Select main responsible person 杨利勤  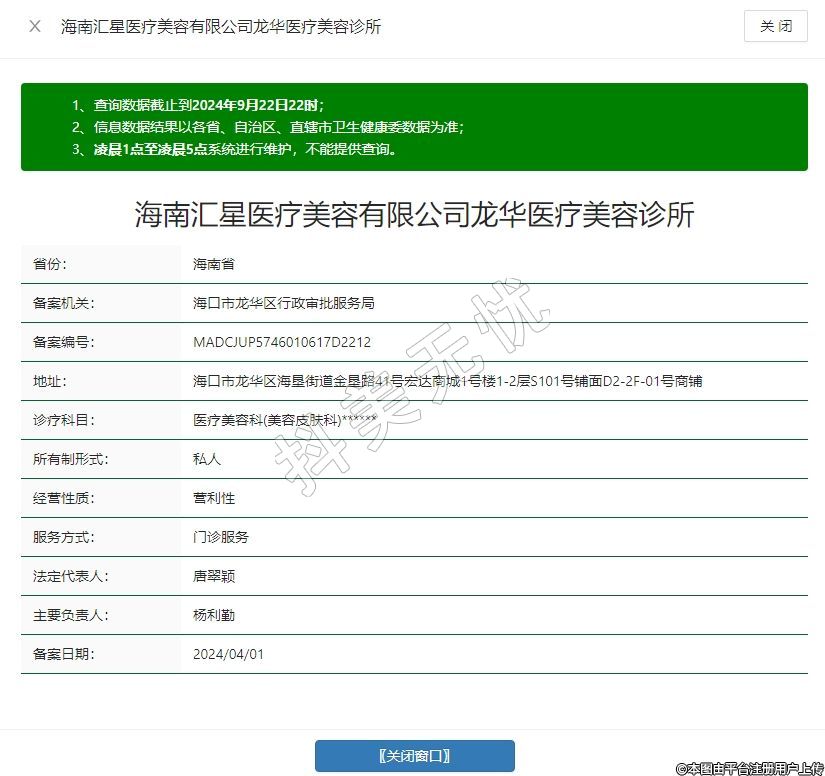(x=213, y=615)
